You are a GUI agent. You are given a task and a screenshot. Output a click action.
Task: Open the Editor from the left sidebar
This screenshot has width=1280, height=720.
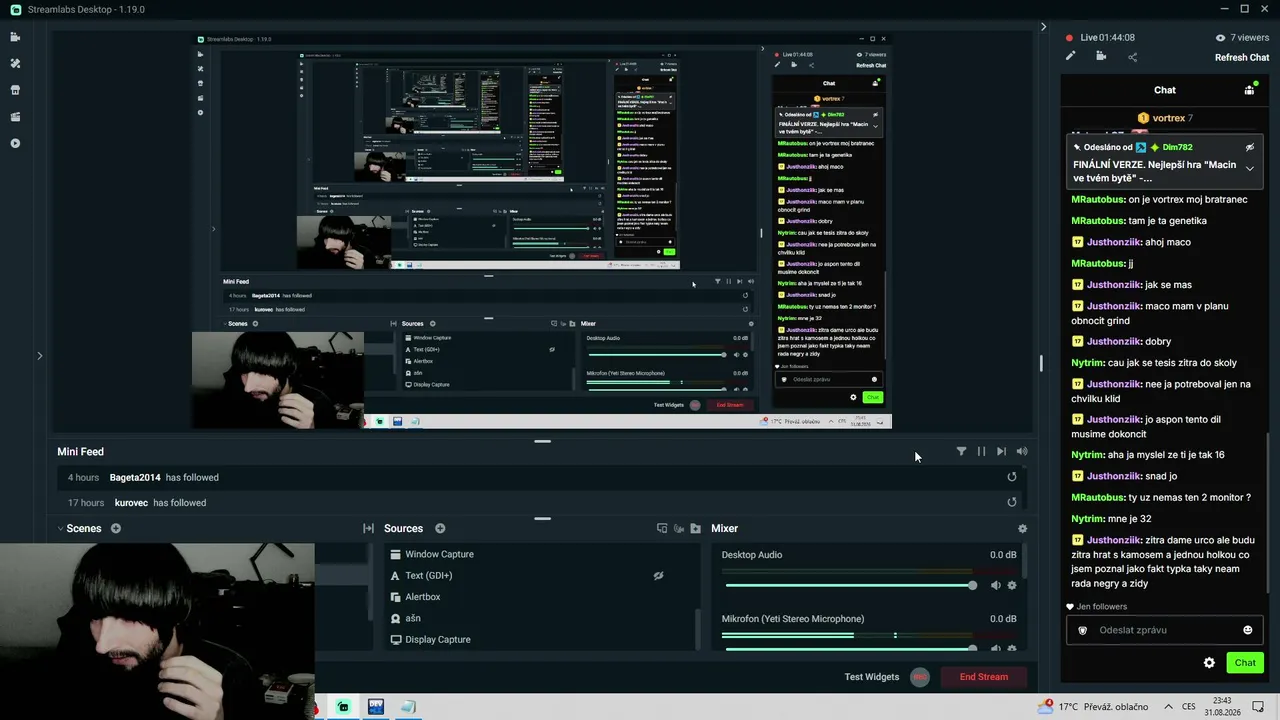tap(15, 37)
